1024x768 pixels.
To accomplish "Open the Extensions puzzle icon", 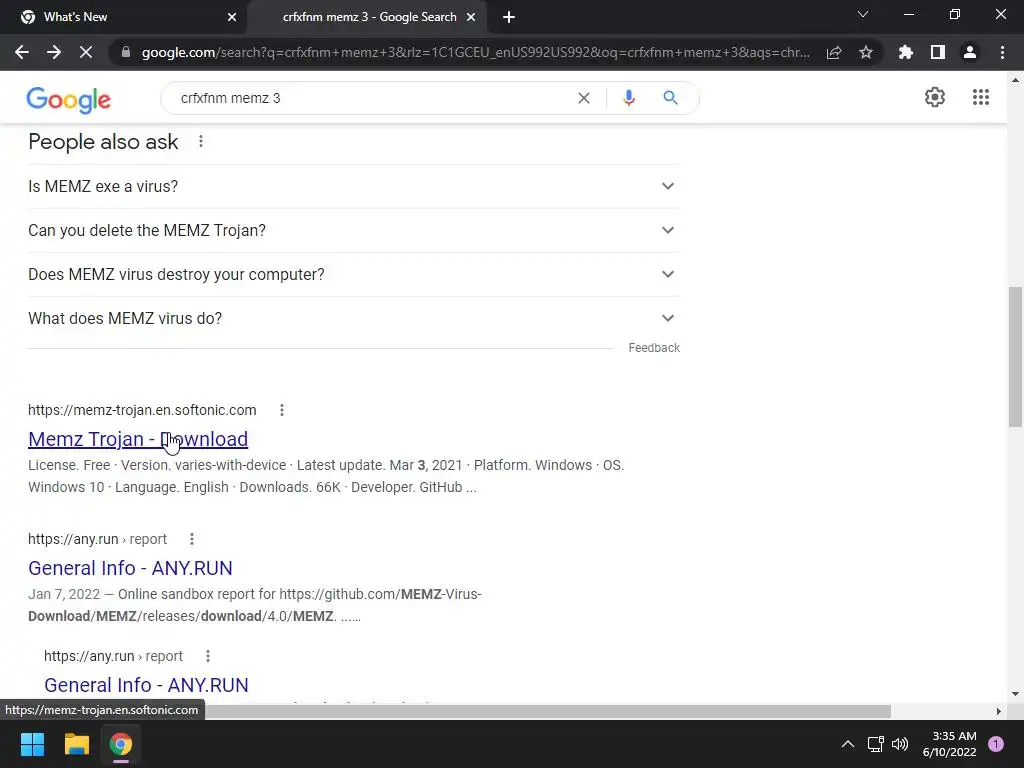I will click(906, 52).
